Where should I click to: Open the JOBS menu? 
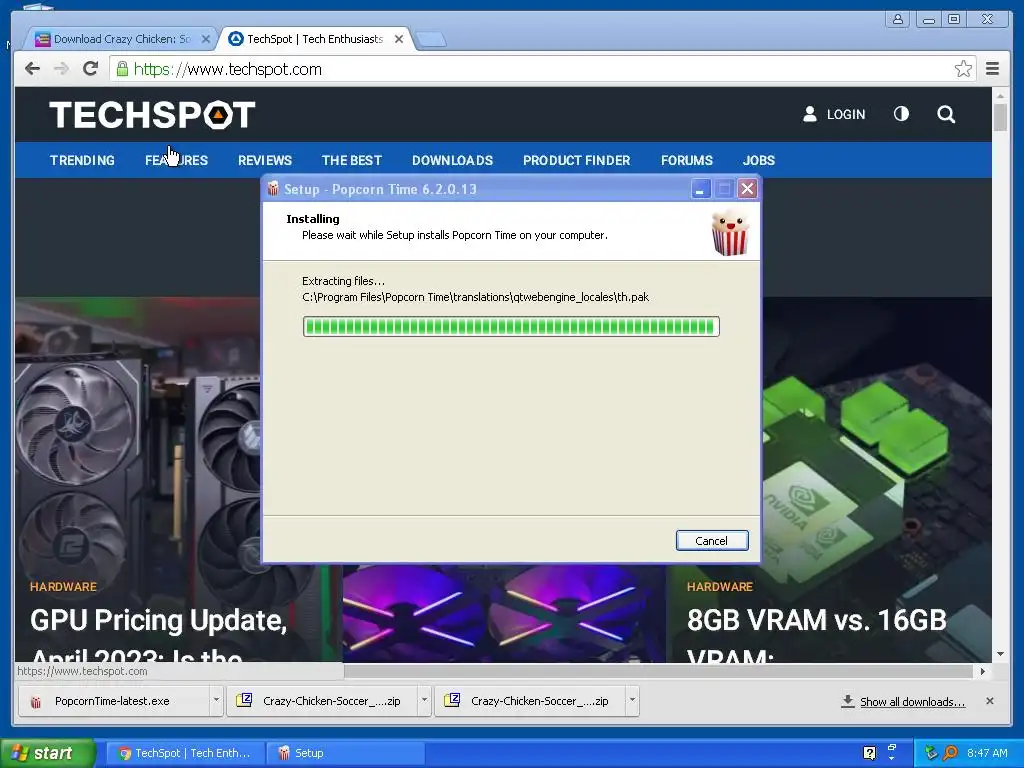pos(758,160)
